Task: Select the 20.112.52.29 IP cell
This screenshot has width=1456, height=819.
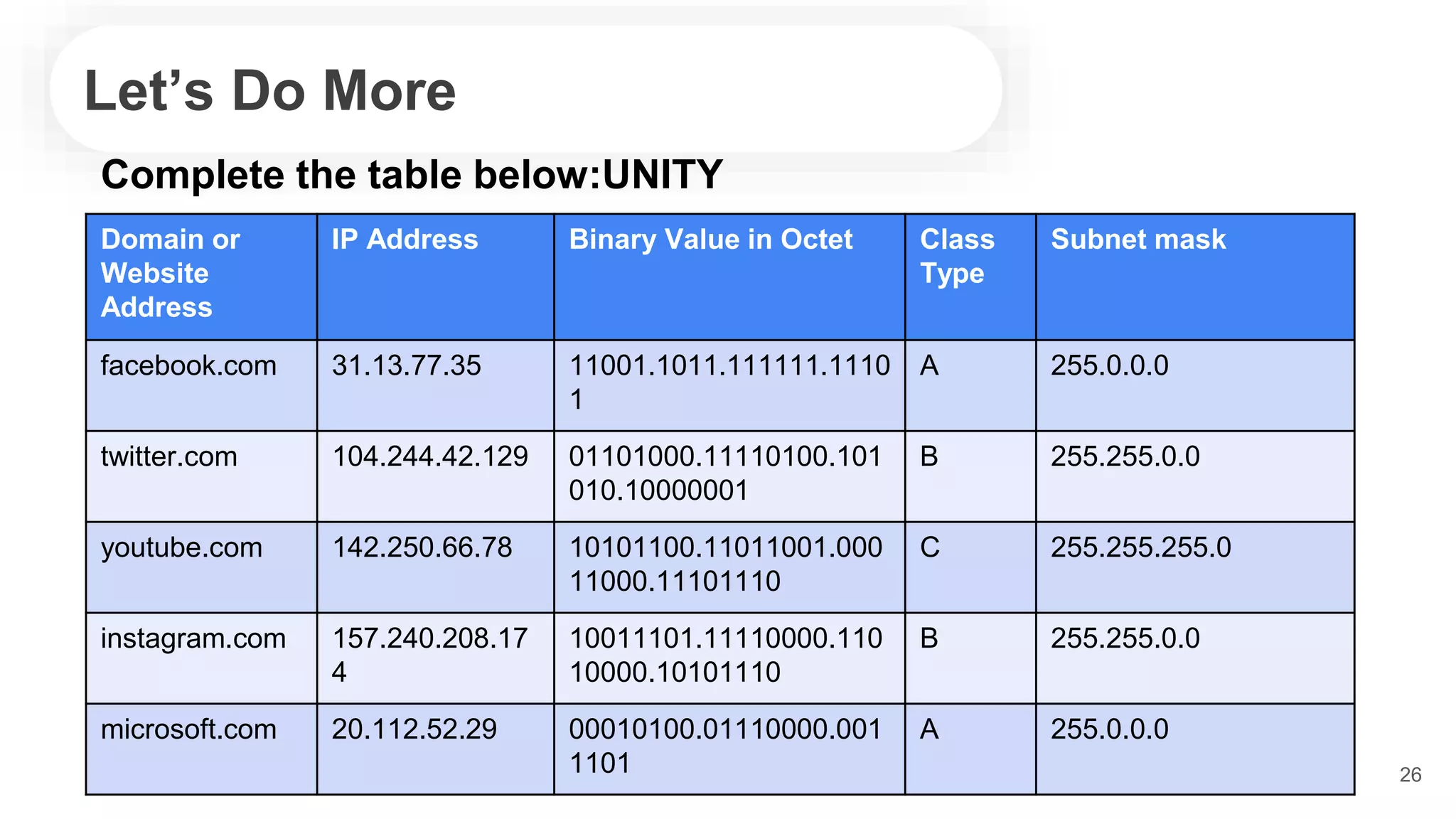Action: pyautogui.click(x=414, y=730)
